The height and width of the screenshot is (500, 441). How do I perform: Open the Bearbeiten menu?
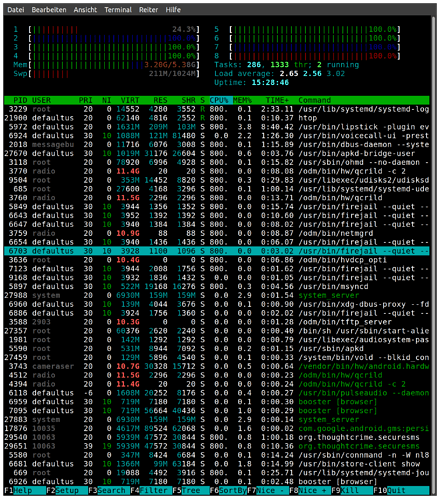click(49, 10)
